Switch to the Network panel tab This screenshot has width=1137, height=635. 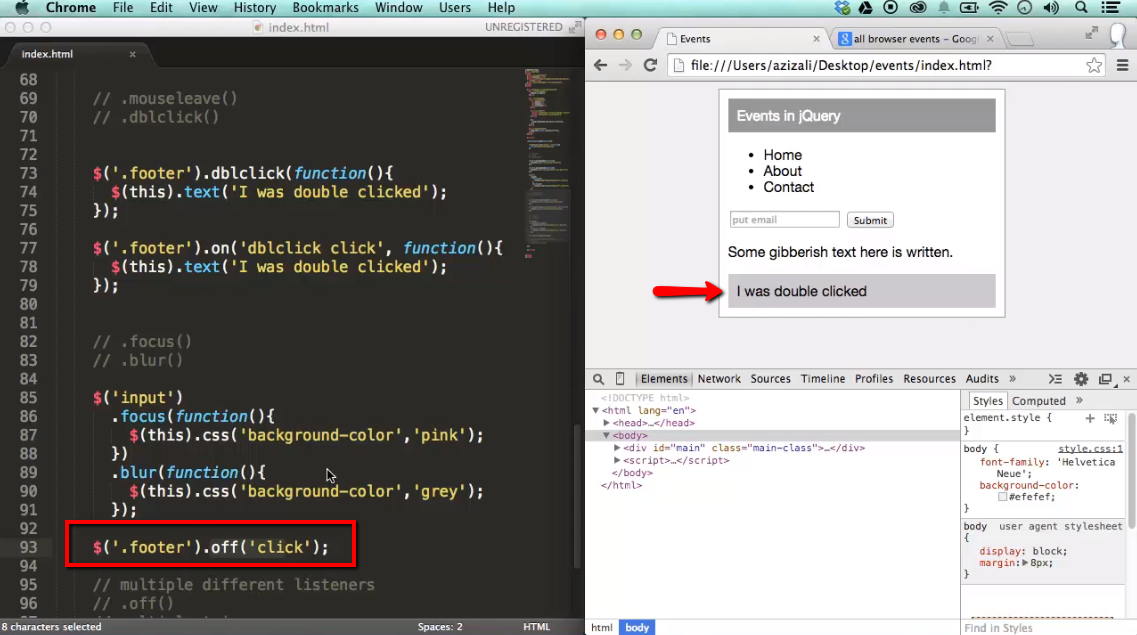719,379
